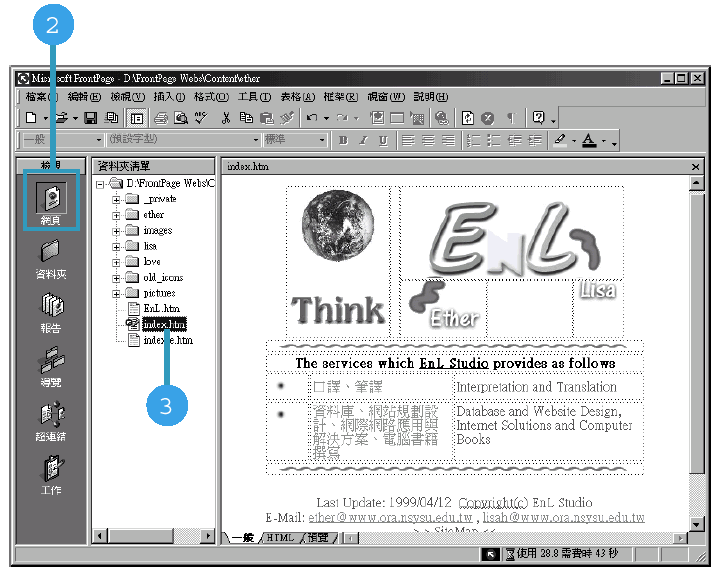Viewport: 718px width, 572px height.
Task: Select the 資料夾 view in Views bar
Action: click(x=51, y=259)
